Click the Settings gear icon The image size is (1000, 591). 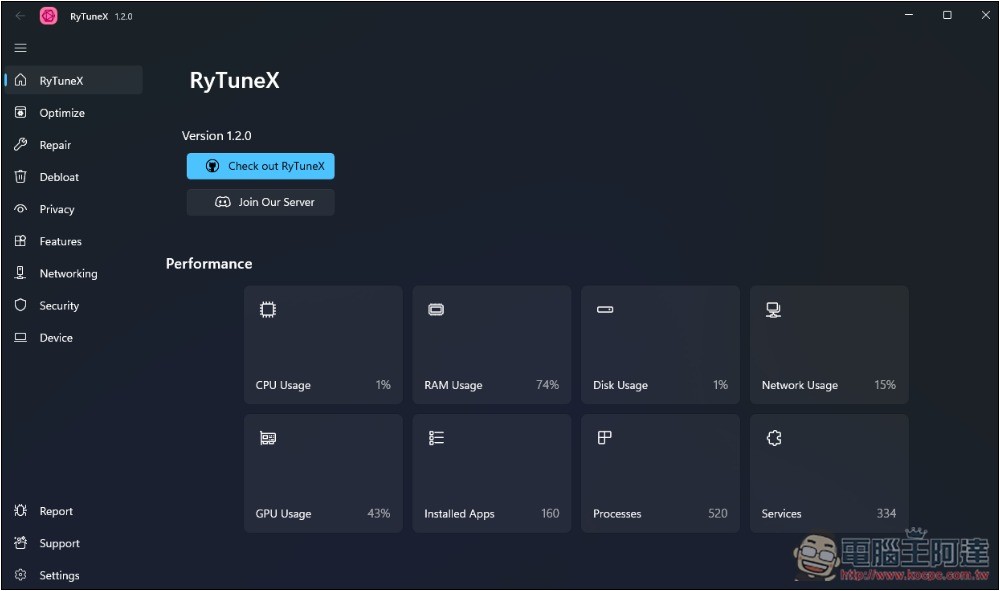(20, 574)
